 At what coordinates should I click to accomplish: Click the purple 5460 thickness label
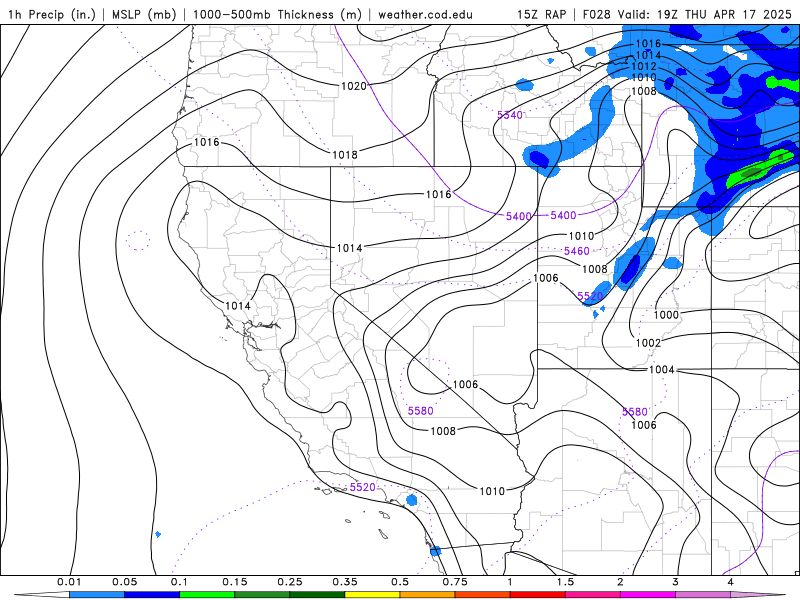click(x=577, y=251)
